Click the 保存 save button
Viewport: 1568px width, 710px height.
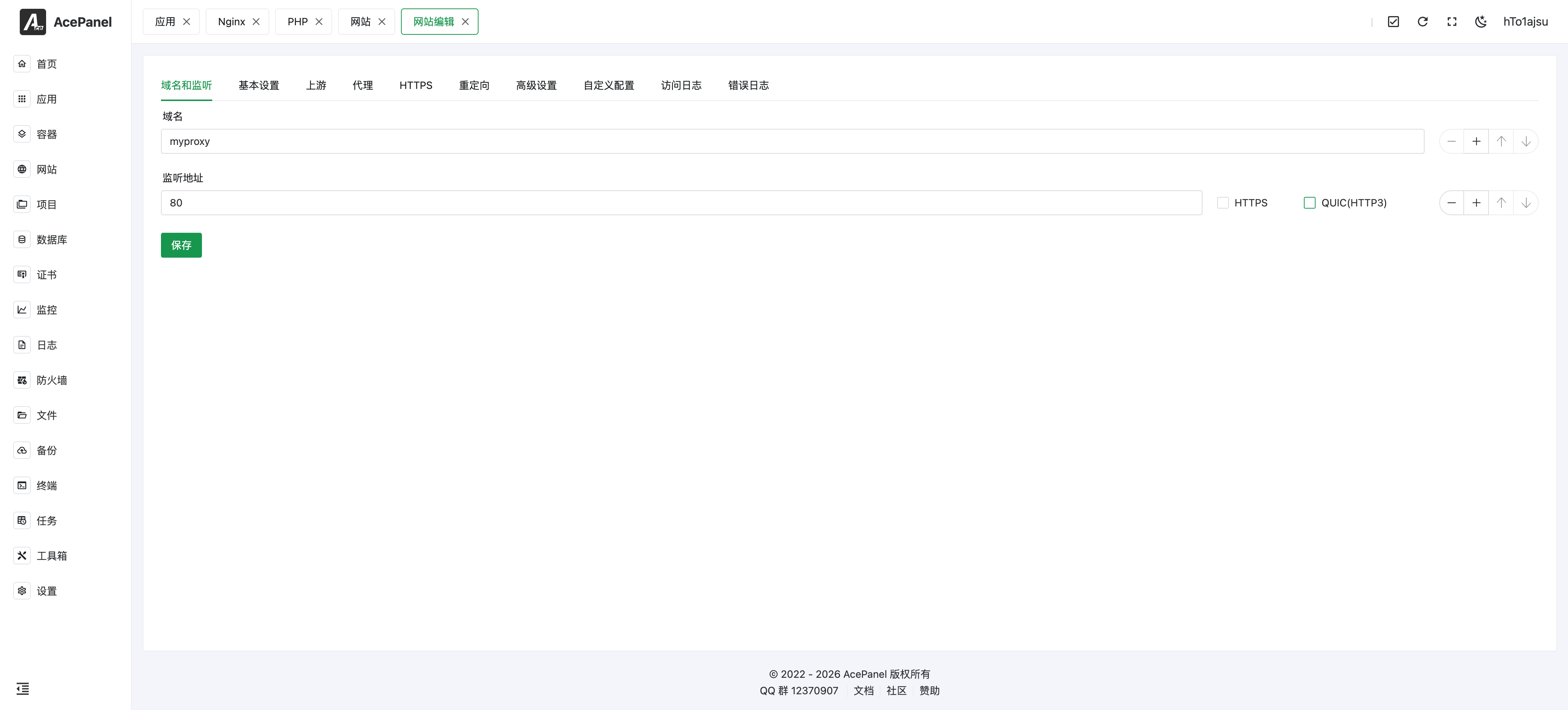click(181, 245)
